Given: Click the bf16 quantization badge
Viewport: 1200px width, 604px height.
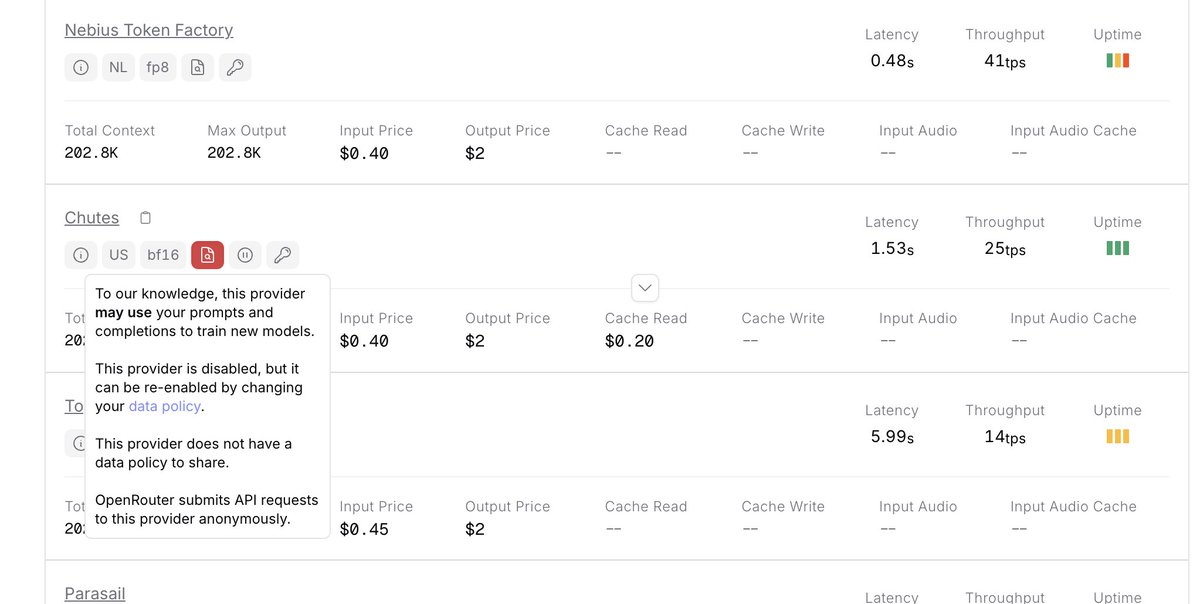Looking at the screenshot, I should [x=163, y=255].
